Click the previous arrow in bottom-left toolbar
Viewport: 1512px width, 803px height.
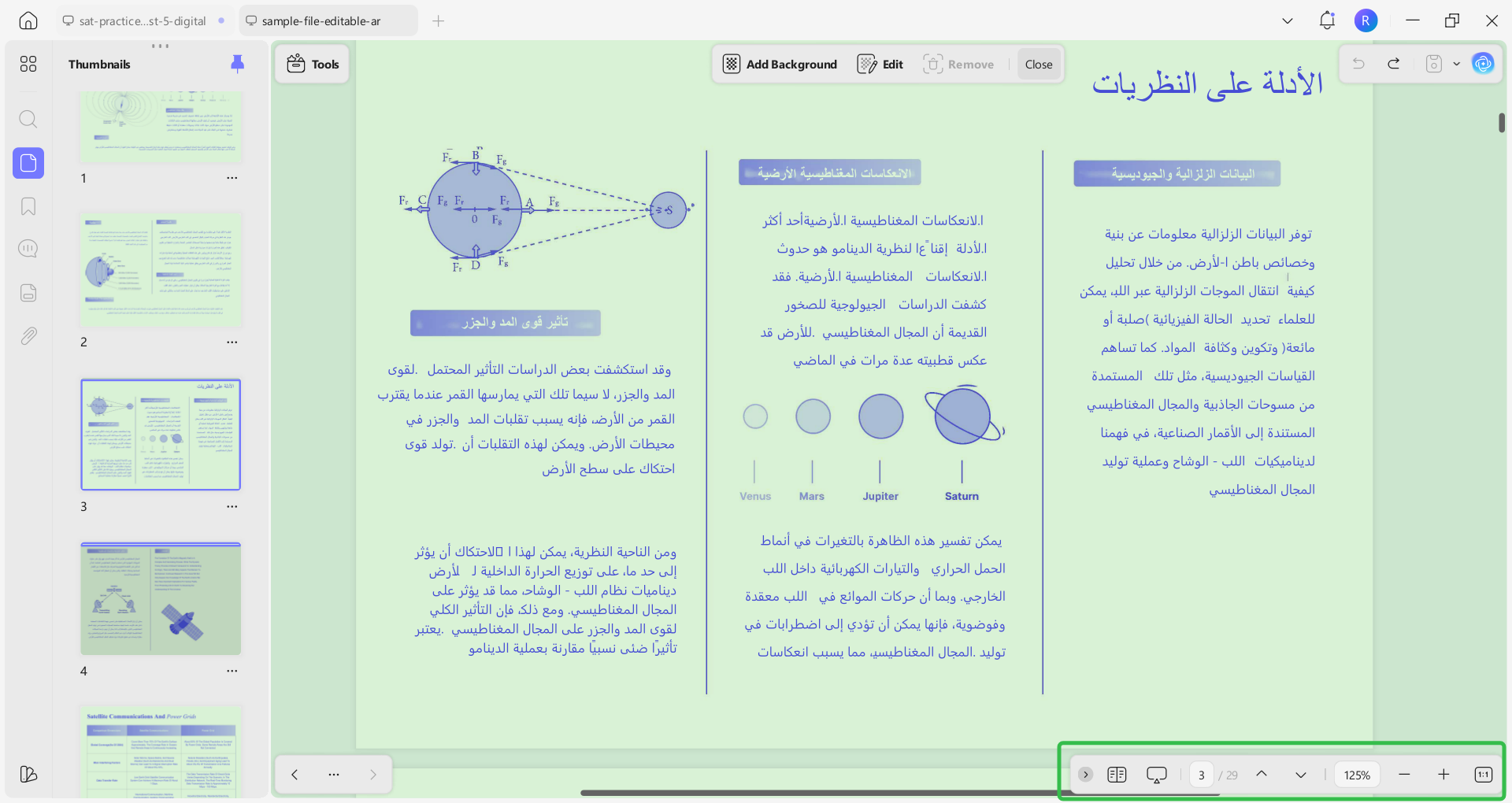[x=295, y=775]
